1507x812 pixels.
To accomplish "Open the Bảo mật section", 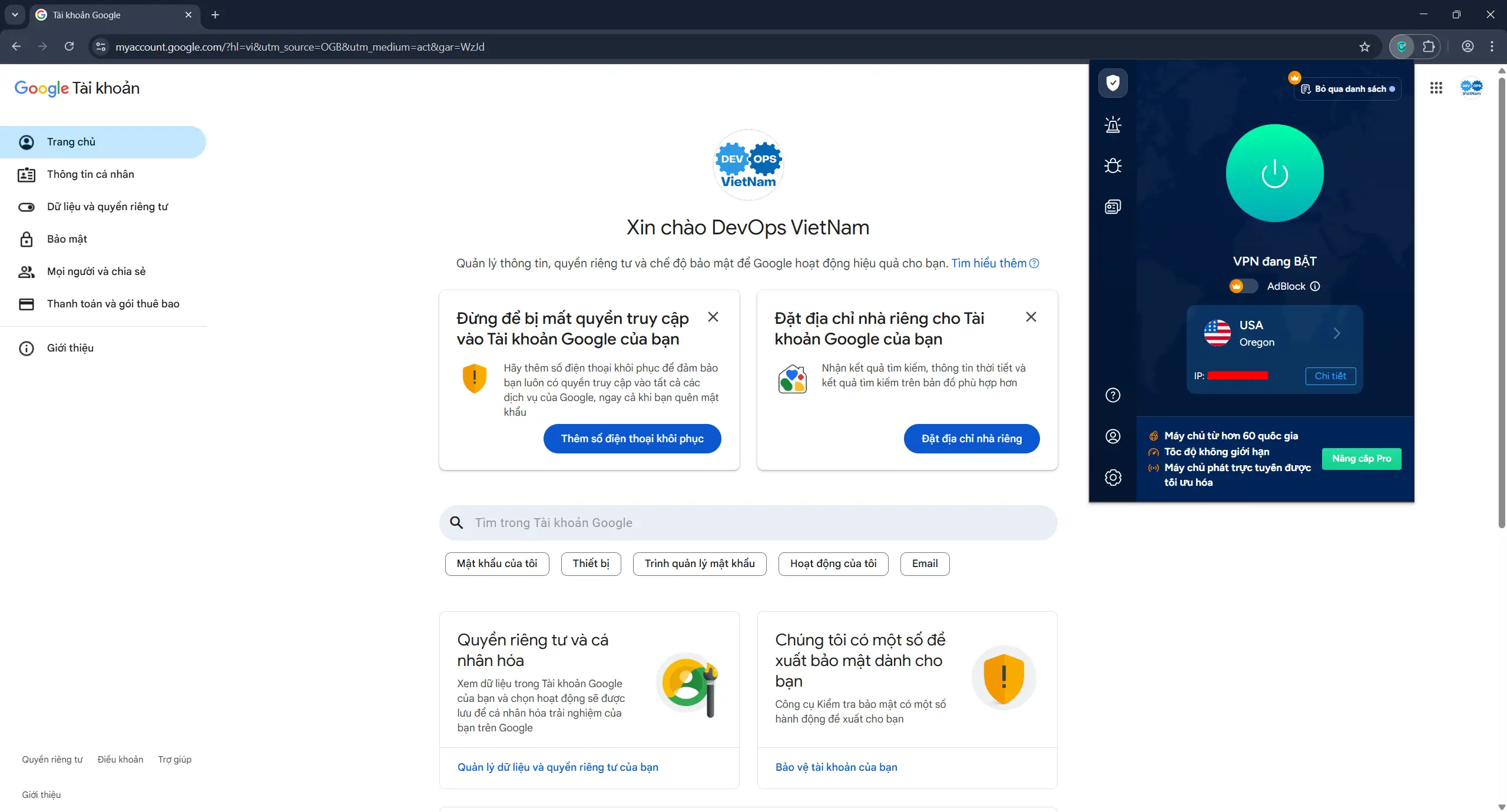I will click(x=103, y=239).
